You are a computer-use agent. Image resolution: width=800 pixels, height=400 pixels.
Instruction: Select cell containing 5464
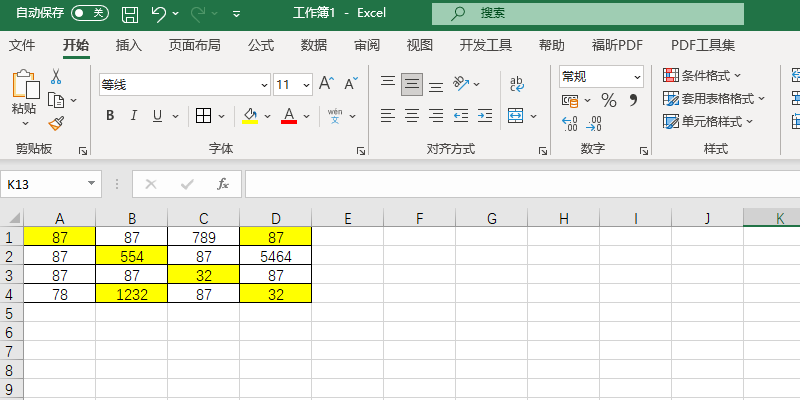click(276, 256)
